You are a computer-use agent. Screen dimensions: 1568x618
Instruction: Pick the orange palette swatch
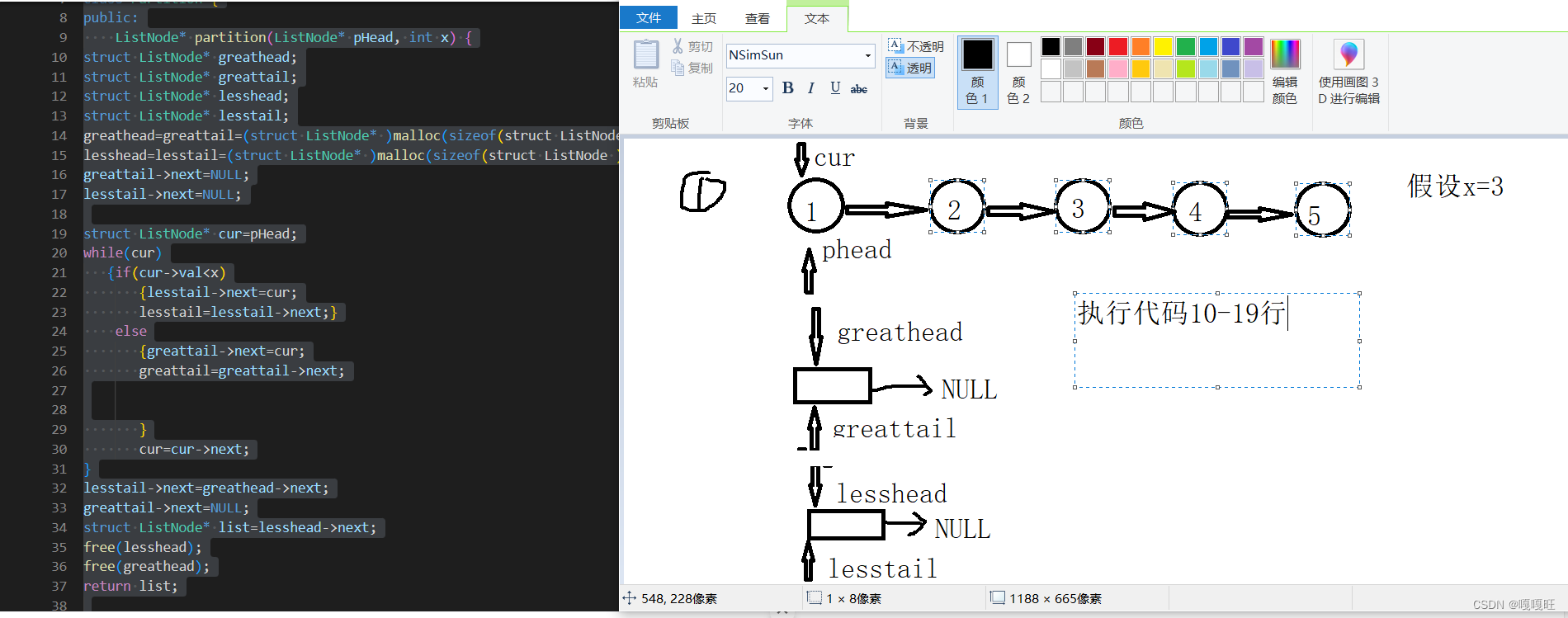click(1141, 46)
